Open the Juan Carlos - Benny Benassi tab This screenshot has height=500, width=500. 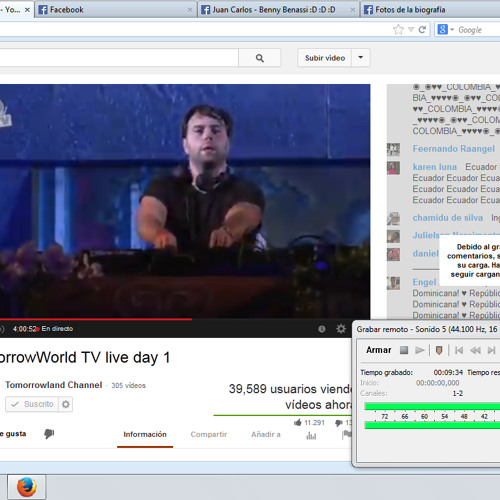278,10
